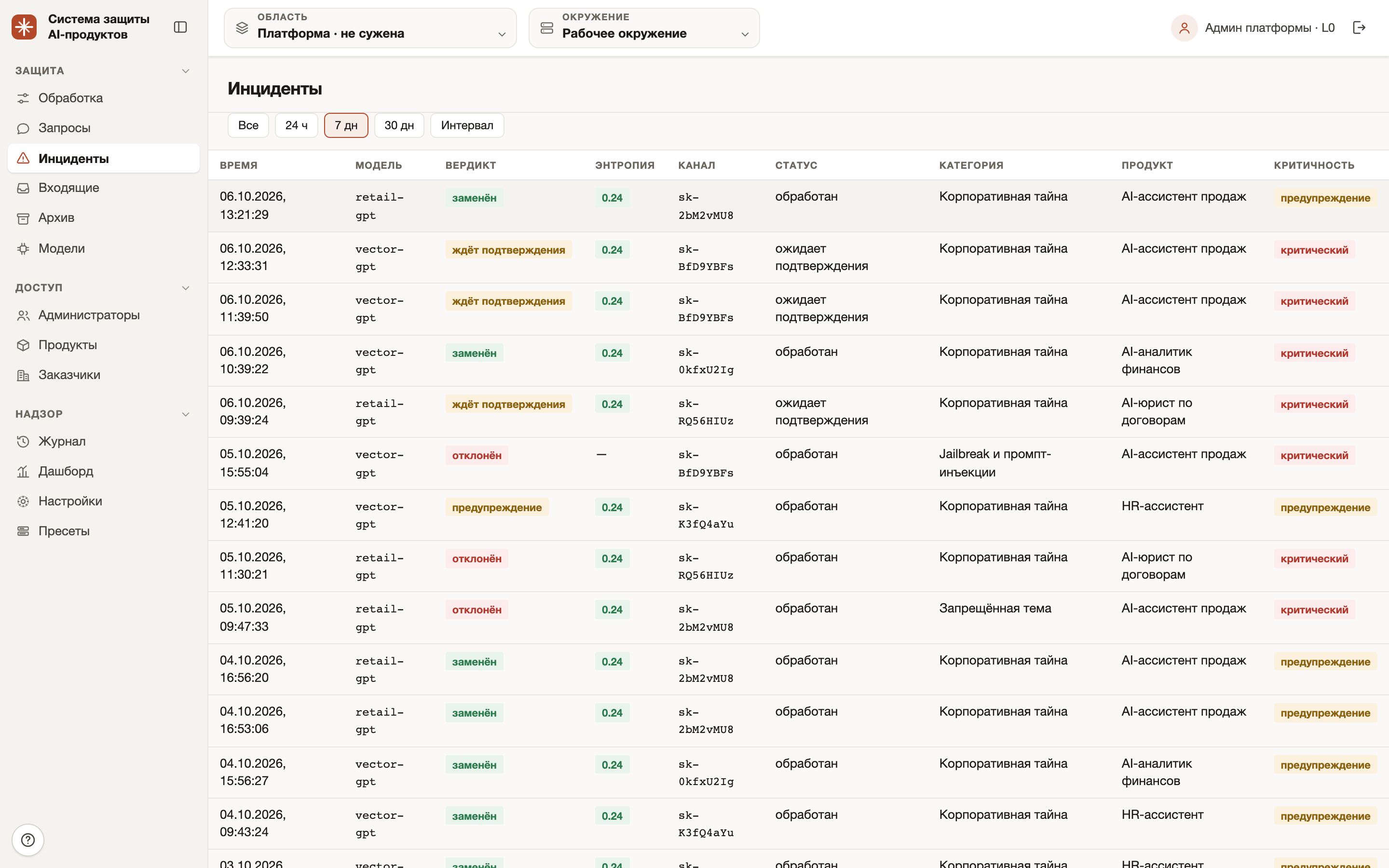Open the help question mark icon
Image resolution: width=1389 pixels, height=868 pixels.
click(x=27, y=840)
